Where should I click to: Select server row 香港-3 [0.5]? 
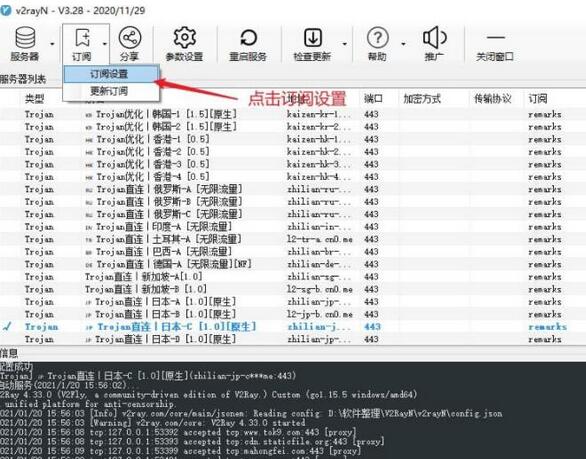(293, 164)
